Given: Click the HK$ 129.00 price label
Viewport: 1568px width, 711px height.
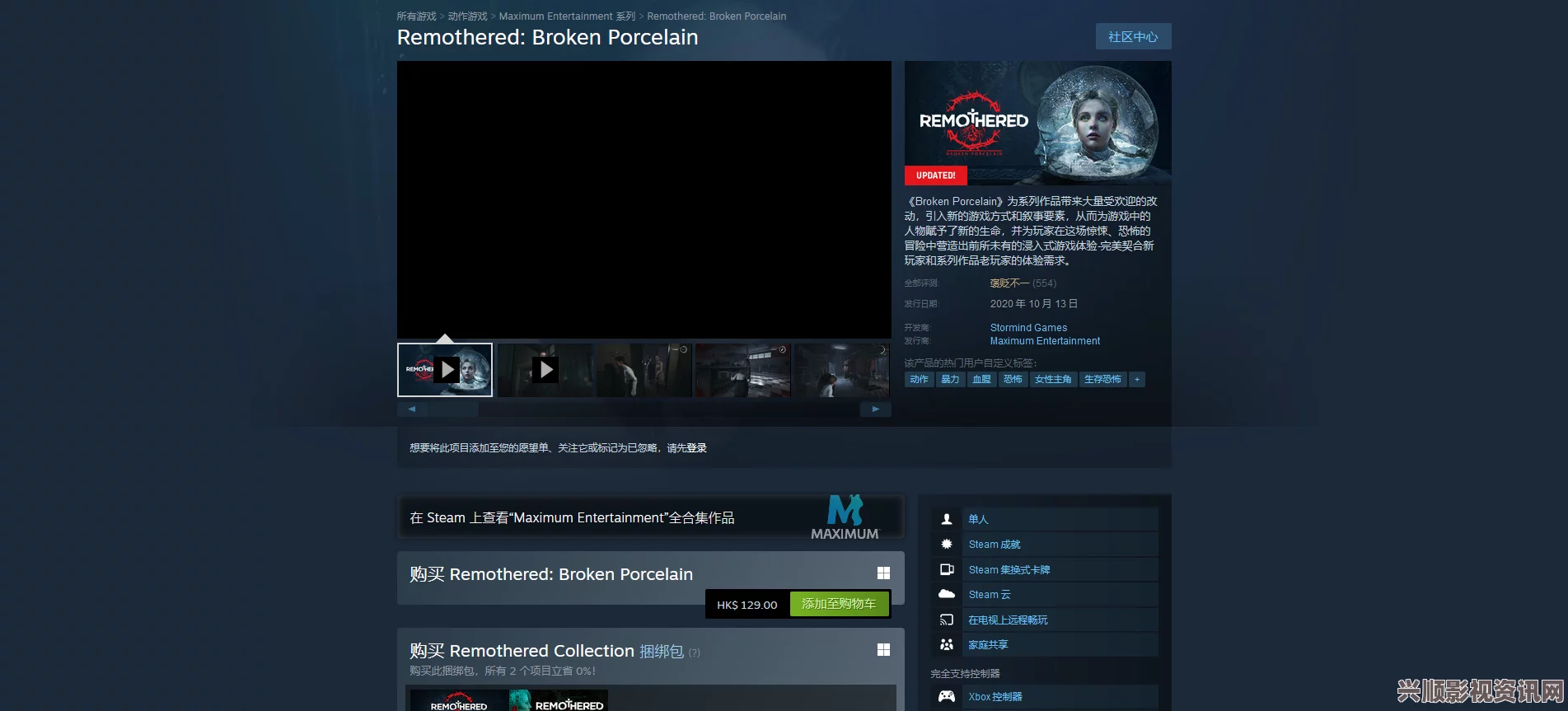Looking at the screenshot, I should point(747,605).
